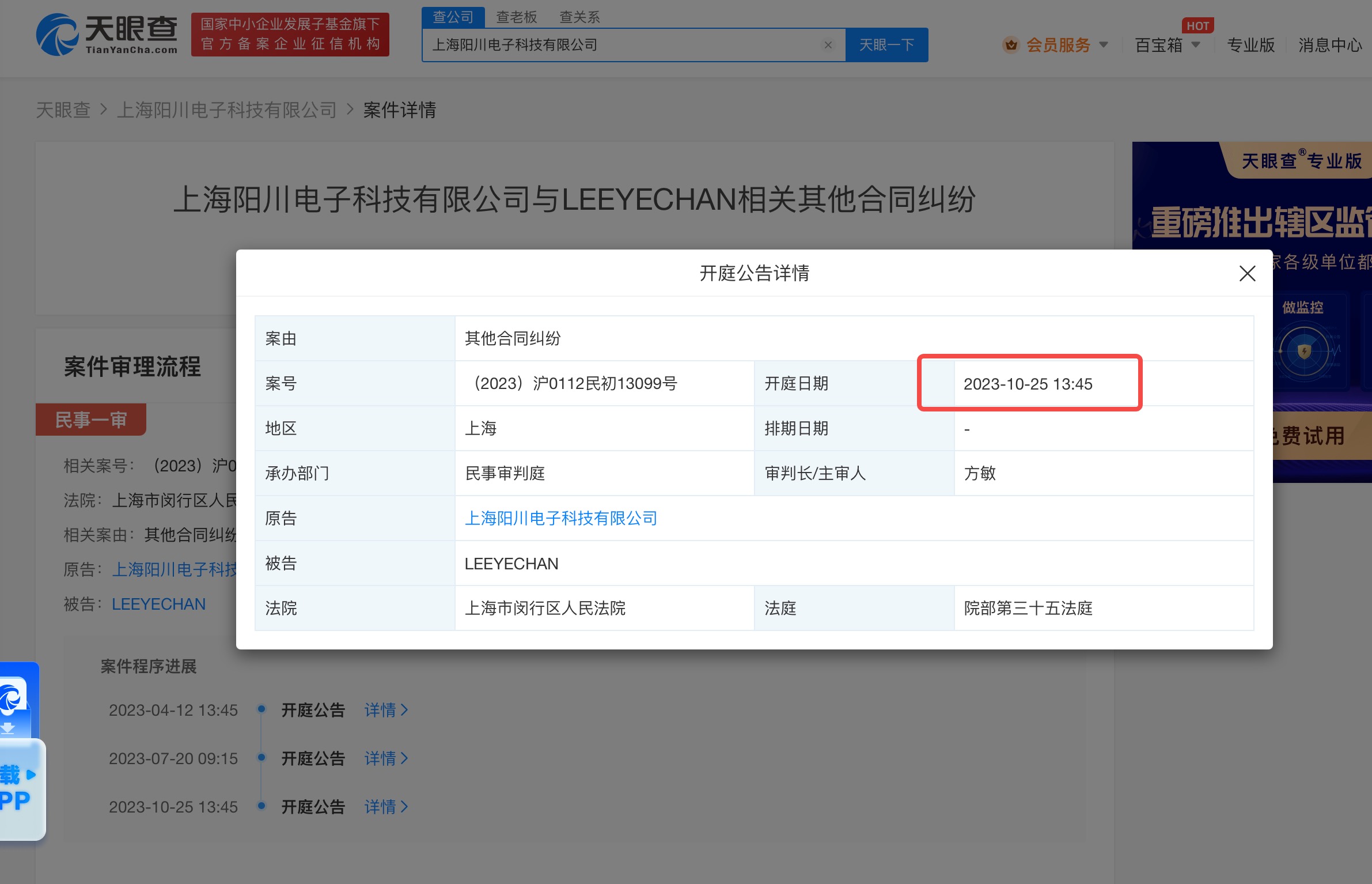1372x884 pixels.
Task: Open 详情 for 2023-10-25 开庭公告
Action: [x=386, y=807]
